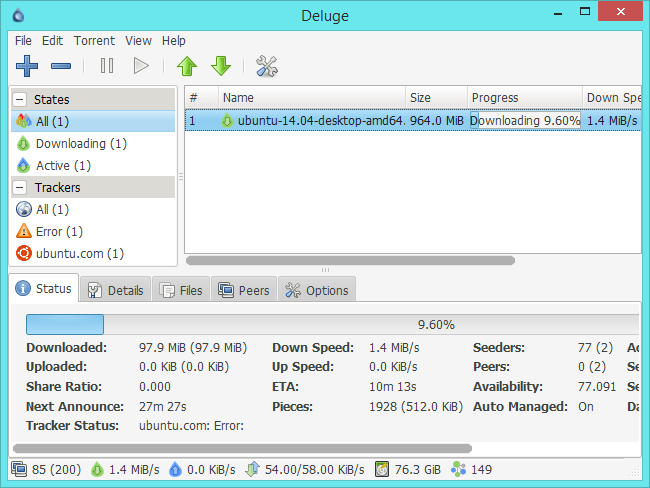
Task: Select the ubuntu-14.04-desktop-amd64 torrent row
Action: pos(320,121)
